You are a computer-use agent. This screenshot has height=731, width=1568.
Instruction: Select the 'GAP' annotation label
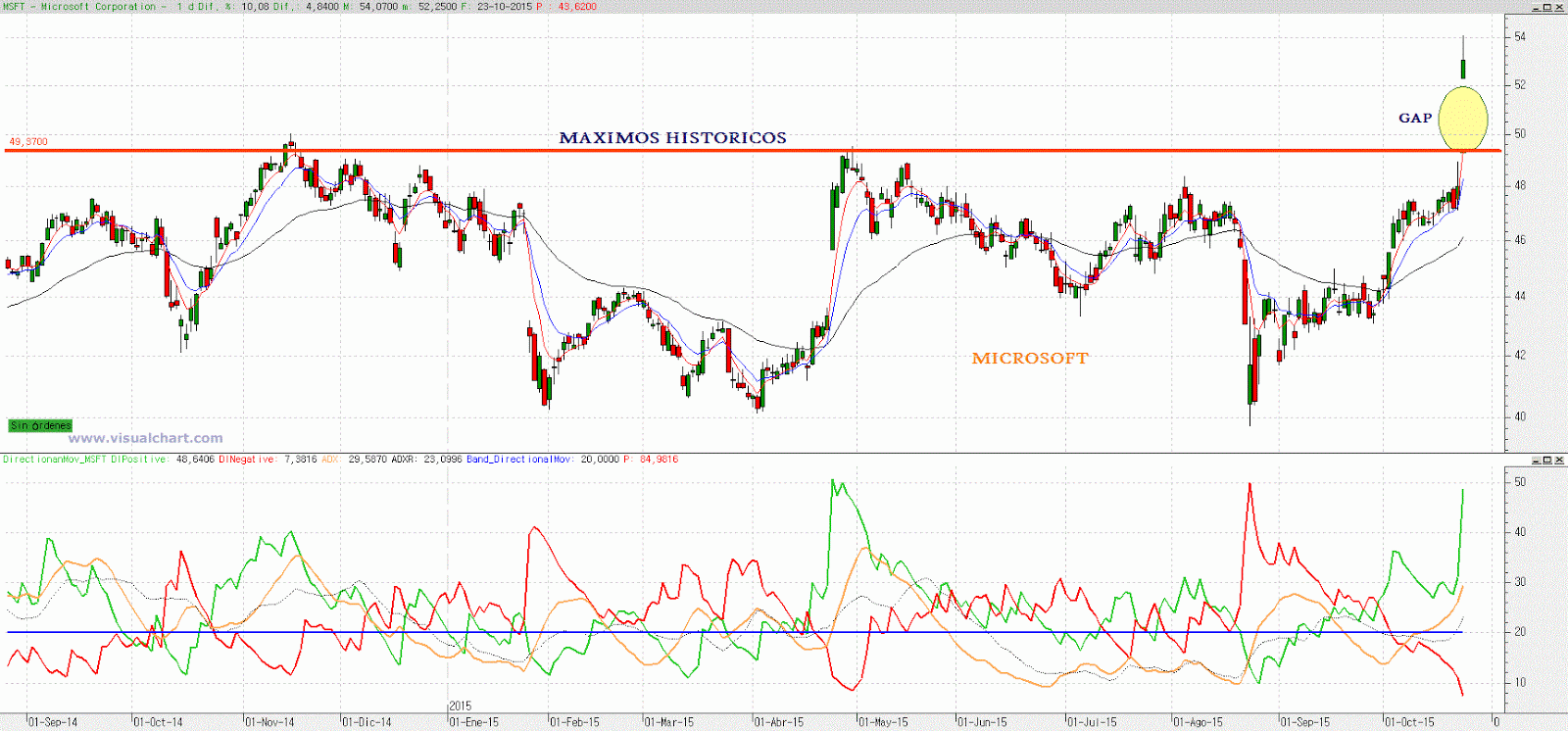[1415, 118]
